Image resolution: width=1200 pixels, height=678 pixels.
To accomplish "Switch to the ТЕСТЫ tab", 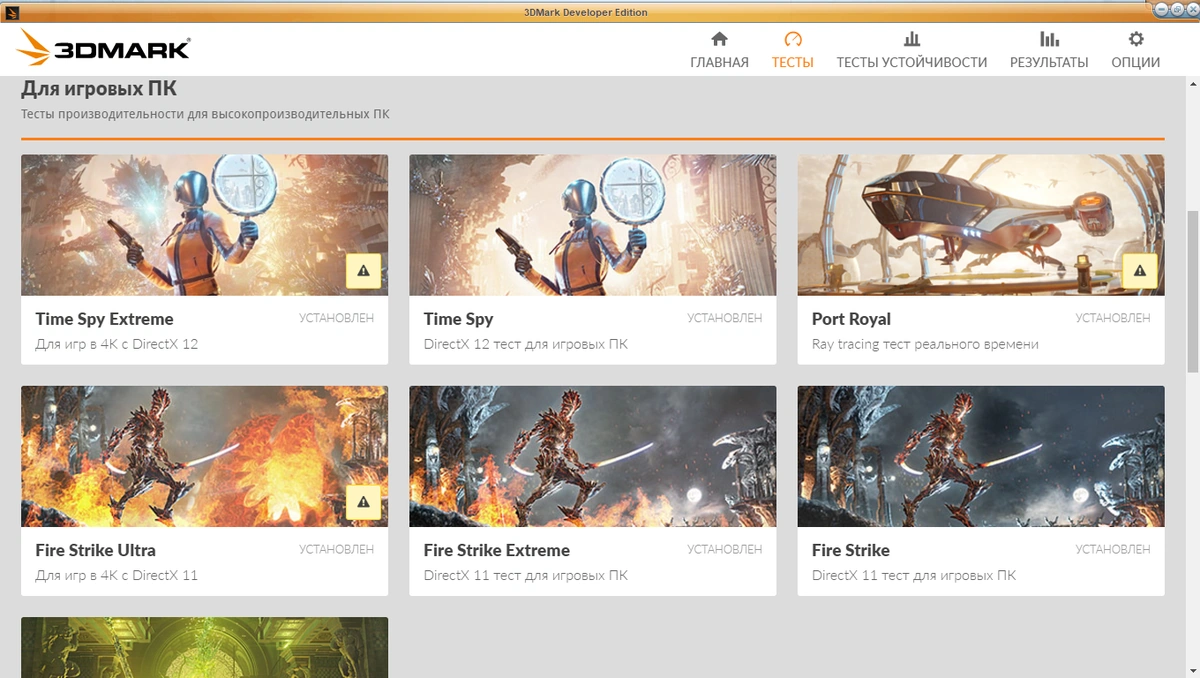I will point(792,50).
